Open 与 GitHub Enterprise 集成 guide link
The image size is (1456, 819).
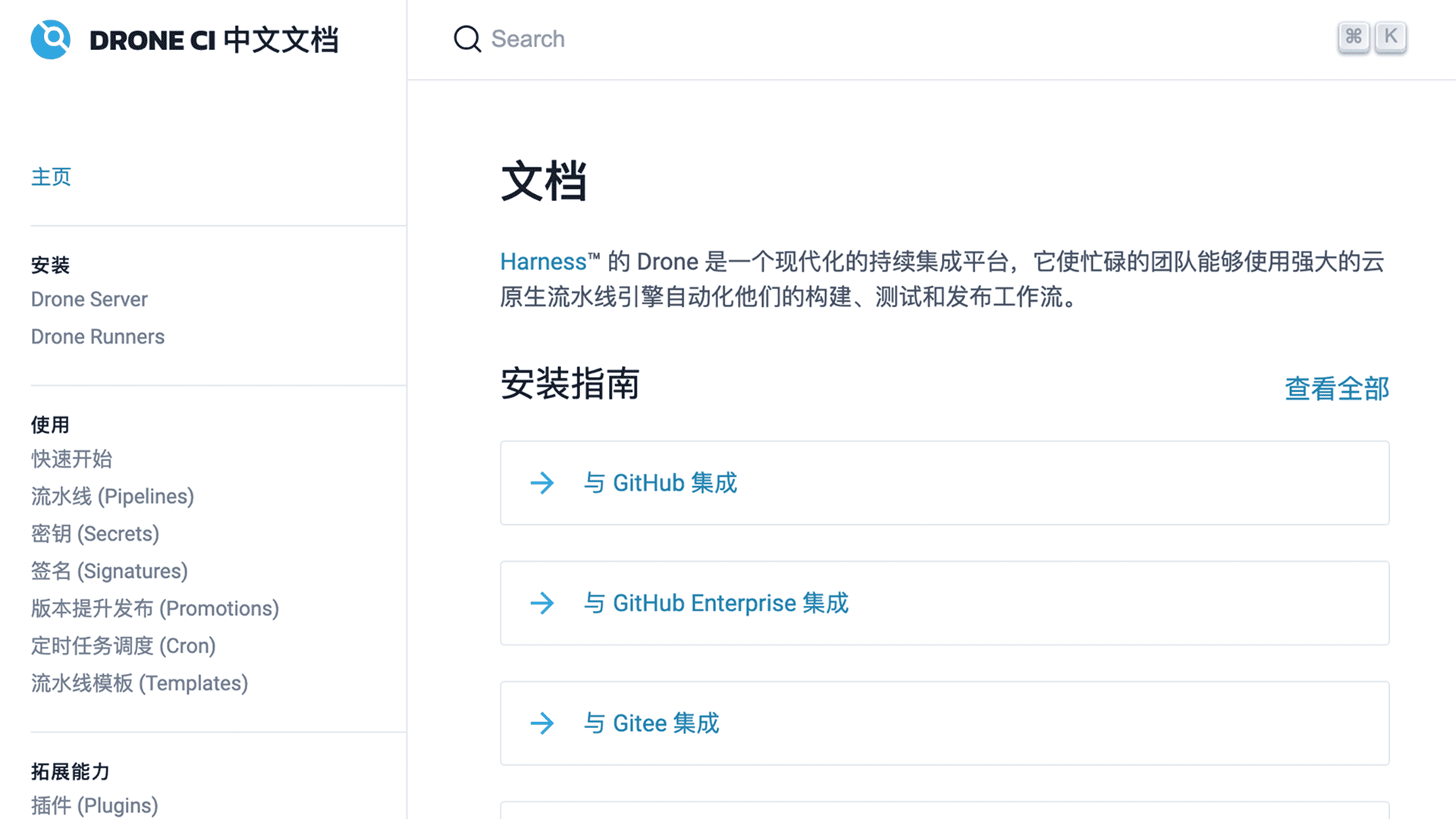click(x=716, y=604)
